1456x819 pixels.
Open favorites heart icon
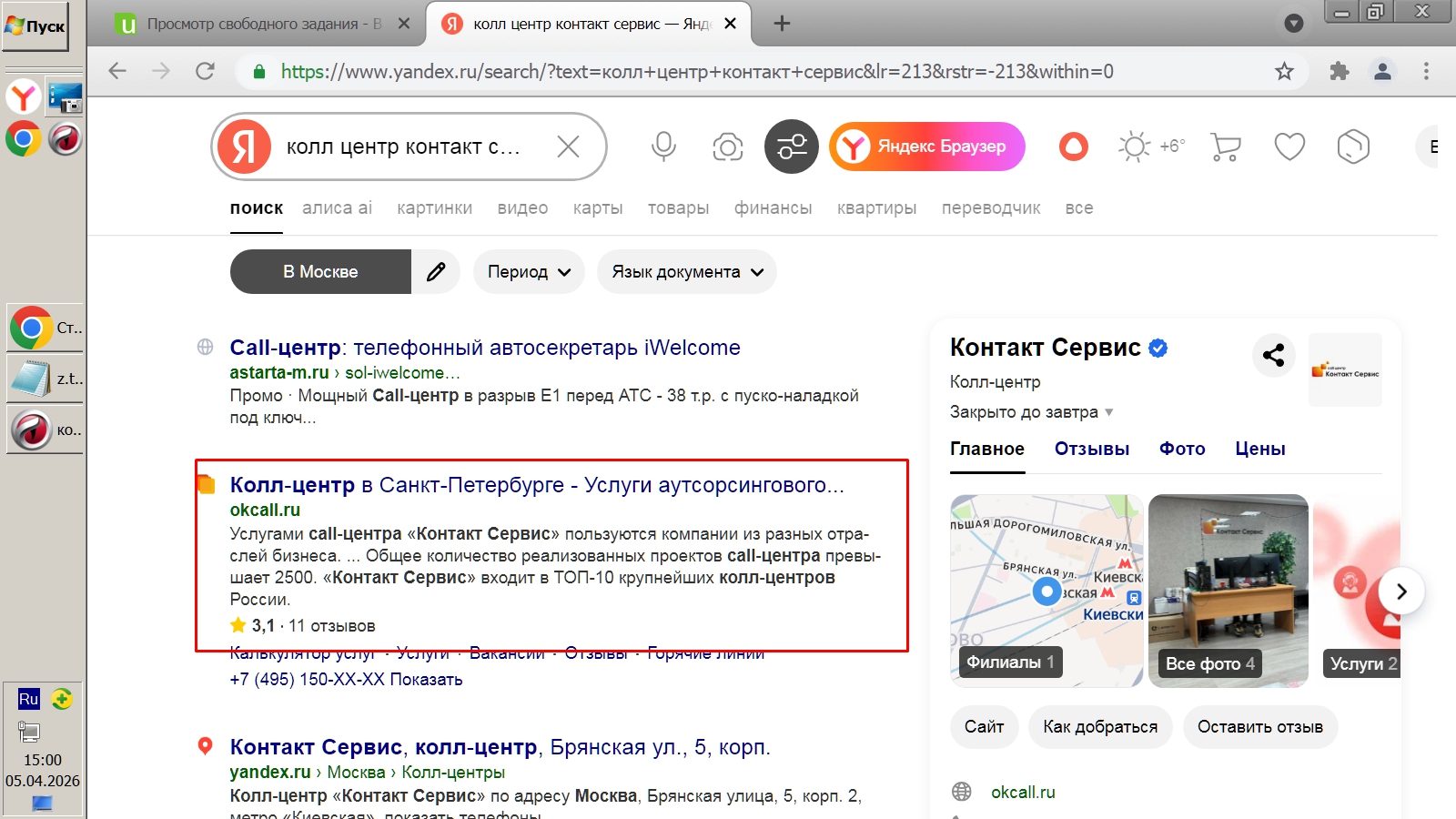pos(1289,147)
